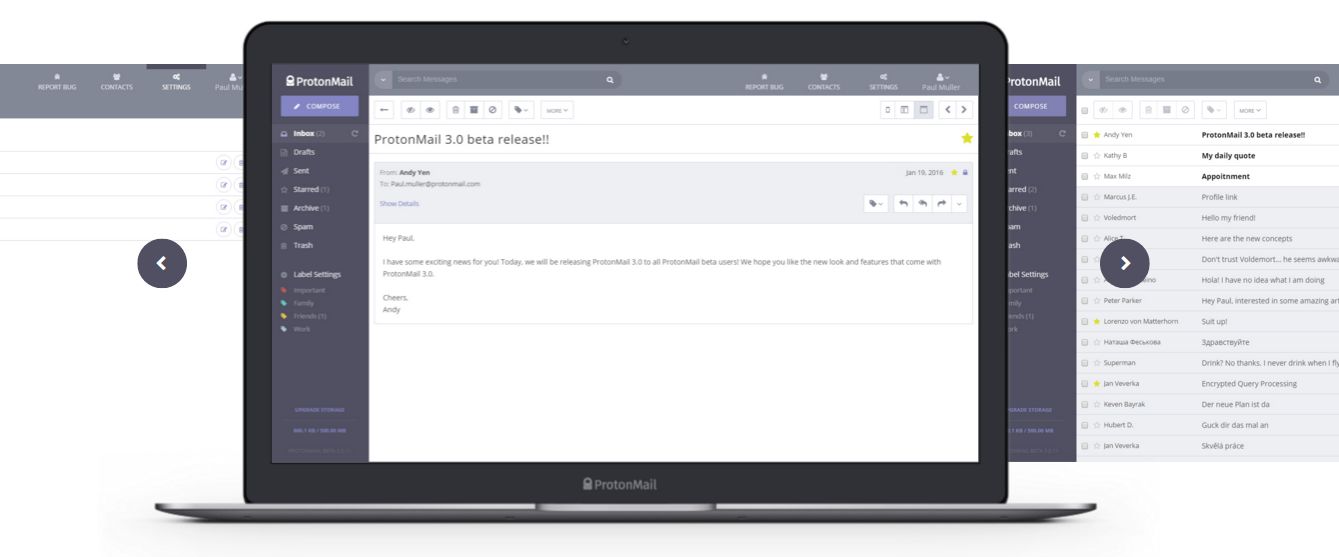Go back using the left-arrow toolbar button

[384, 110]
